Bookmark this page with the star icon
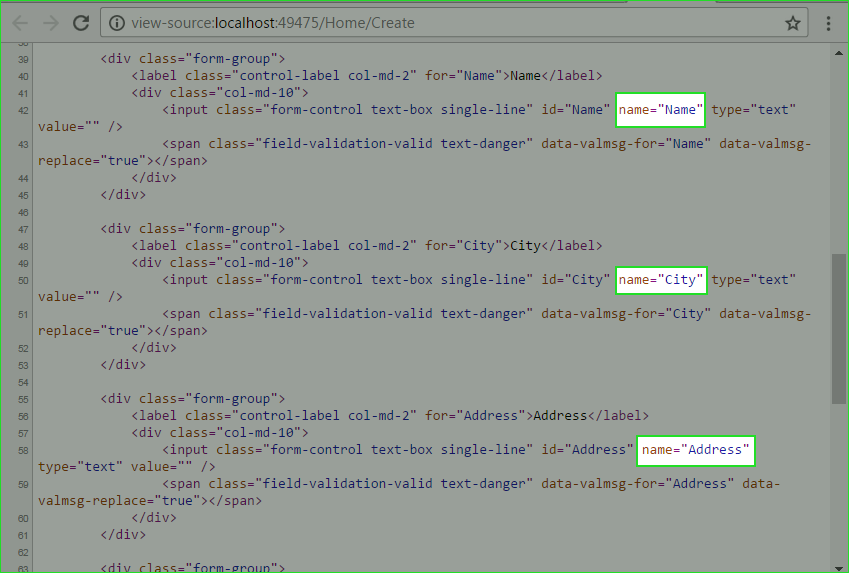 tap(793, 23)
